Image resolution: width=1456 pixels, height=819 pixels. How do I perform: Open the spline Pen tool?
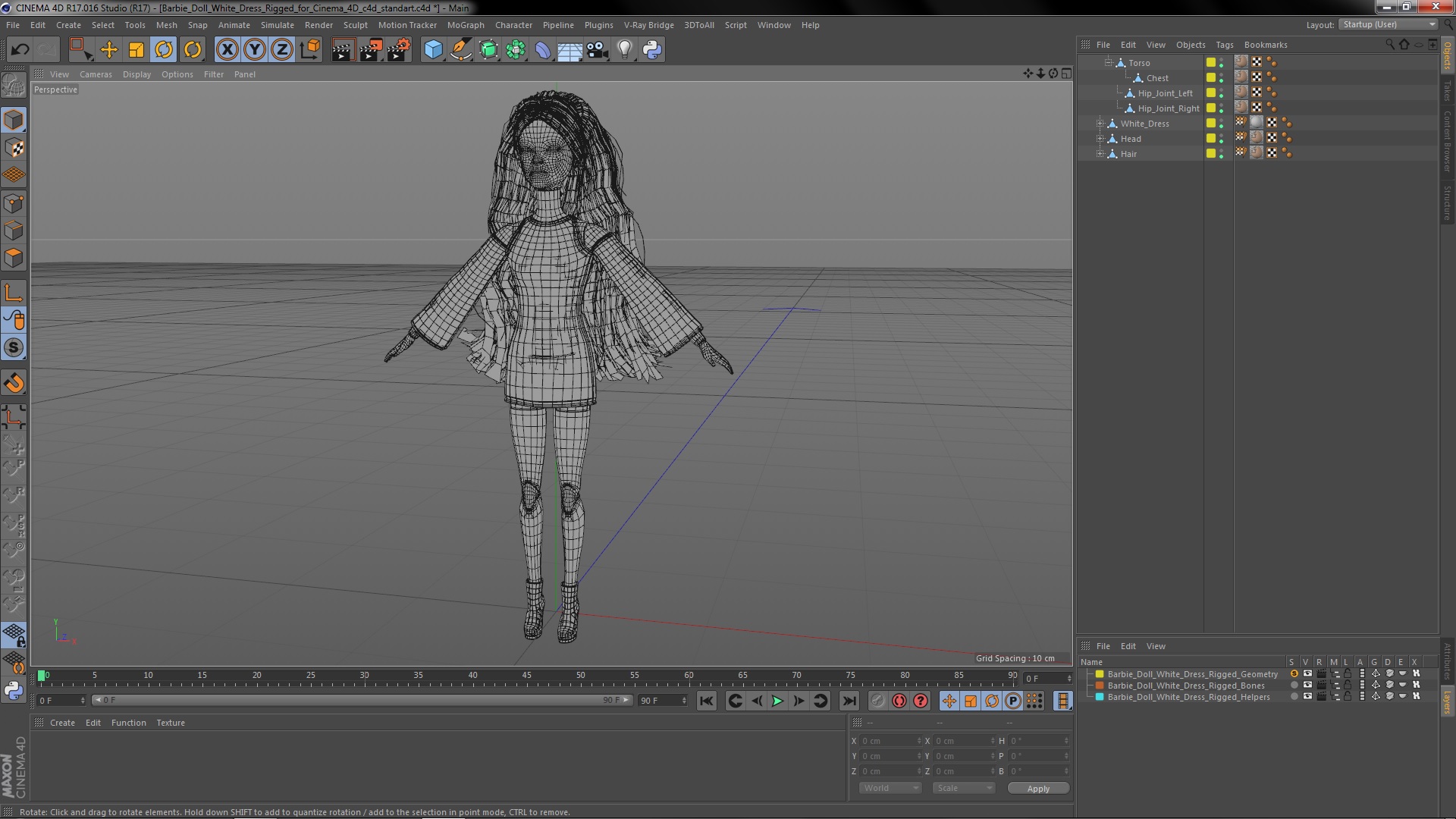(x=460, y=50)
